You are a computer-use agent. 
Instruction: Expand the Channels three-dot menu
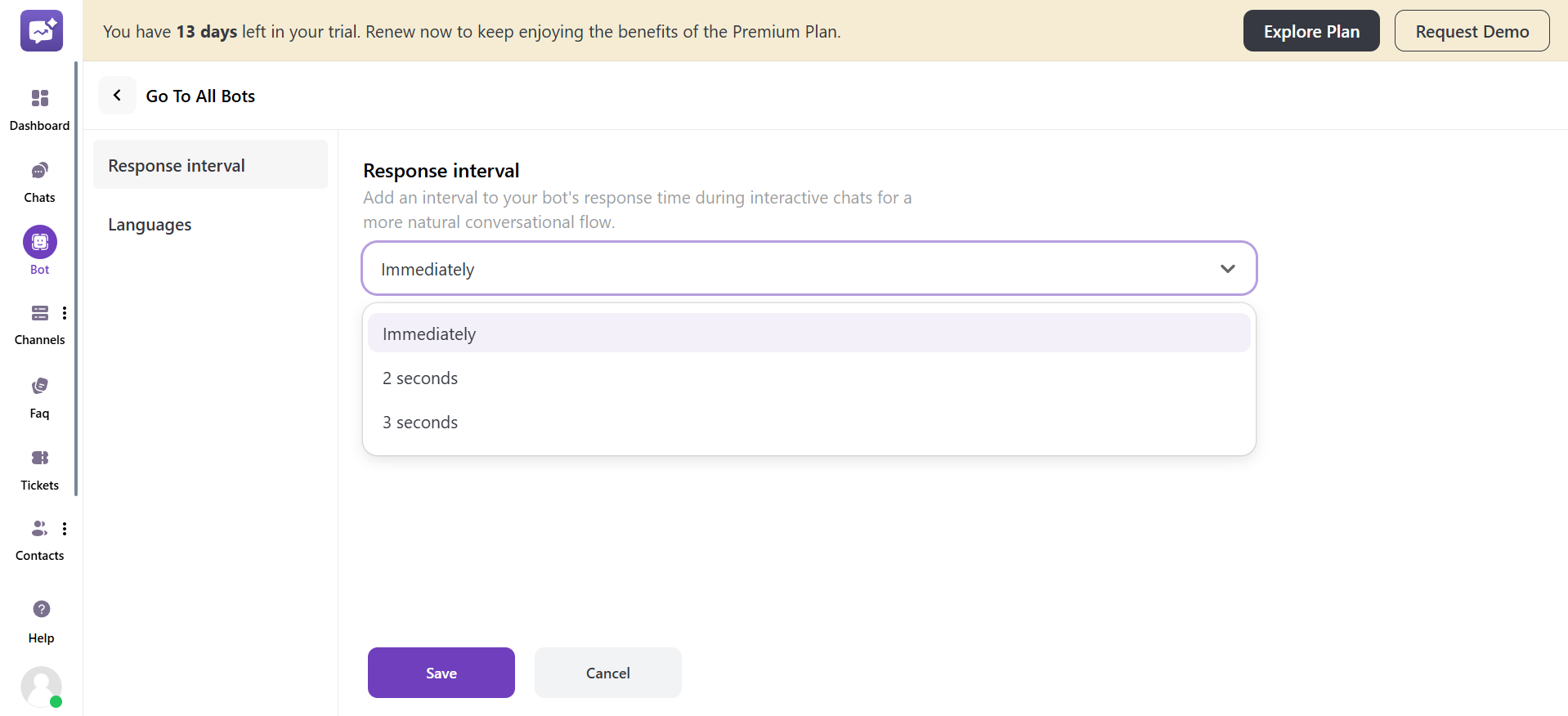(x=65, y=313)
